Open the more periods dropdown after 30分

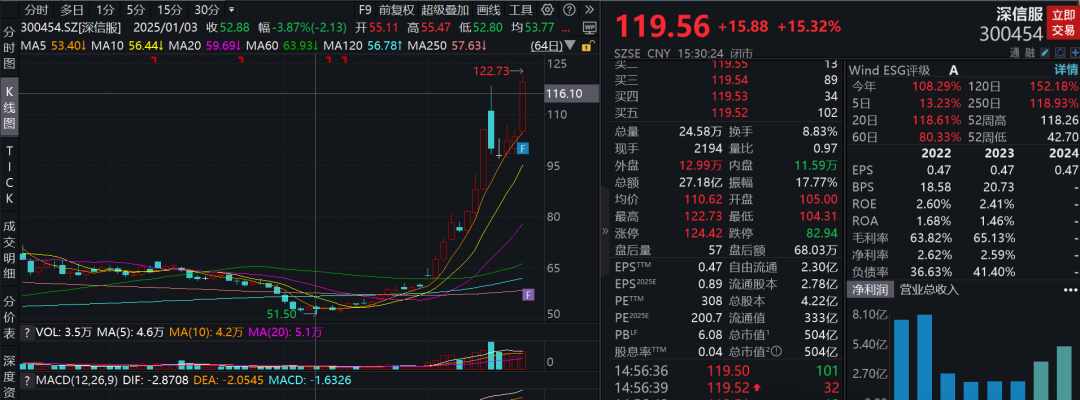[231, 10]
